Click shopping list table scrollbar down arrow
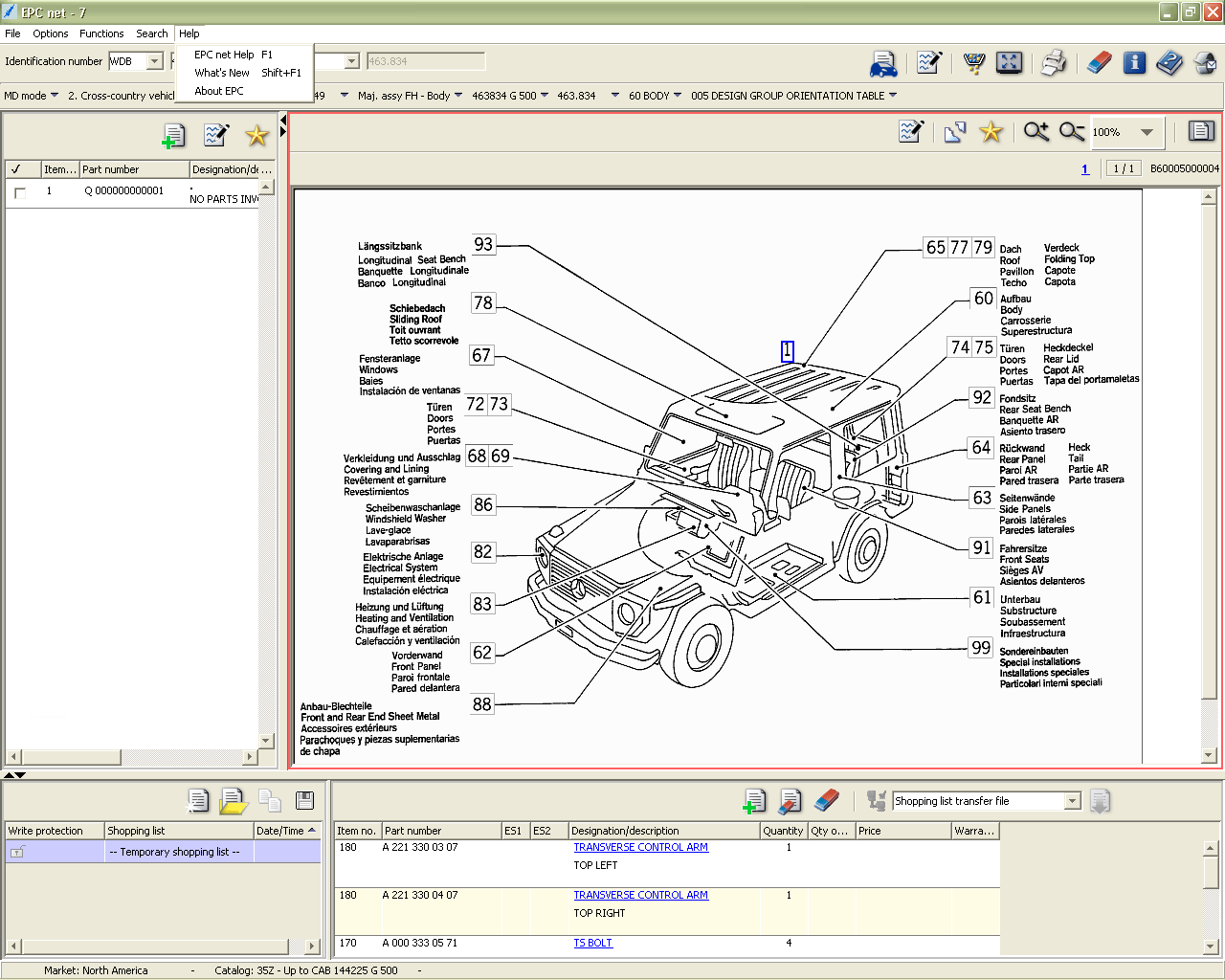Screen dimensions: 1225x980 [x=1211, y=947]
